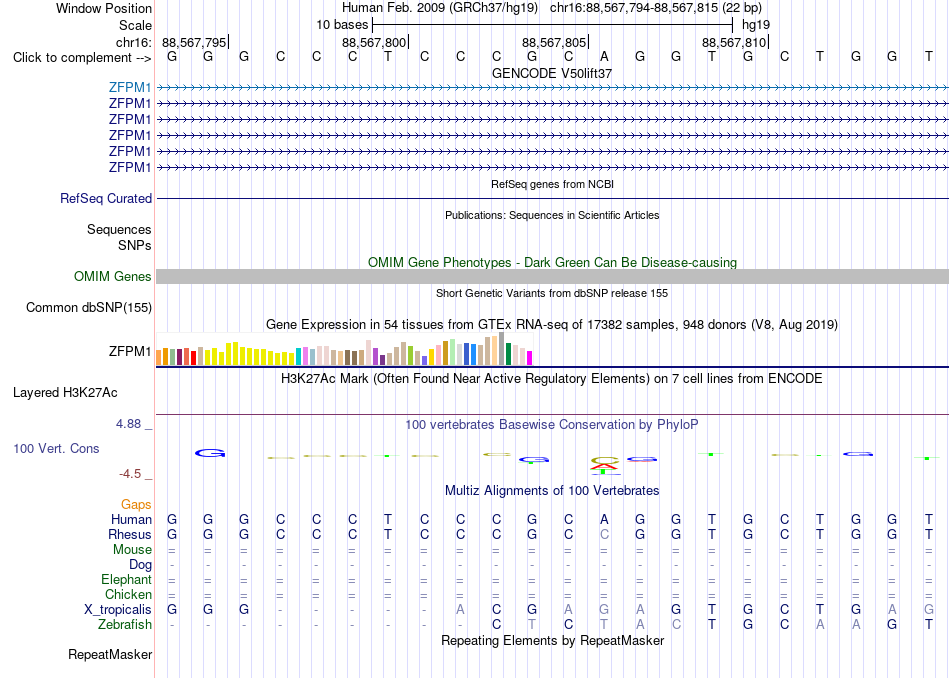The height and width of the screenshot is (678, 950).
Task: Click the GTEx Gene Expression title text
Action: coord(552,325)
